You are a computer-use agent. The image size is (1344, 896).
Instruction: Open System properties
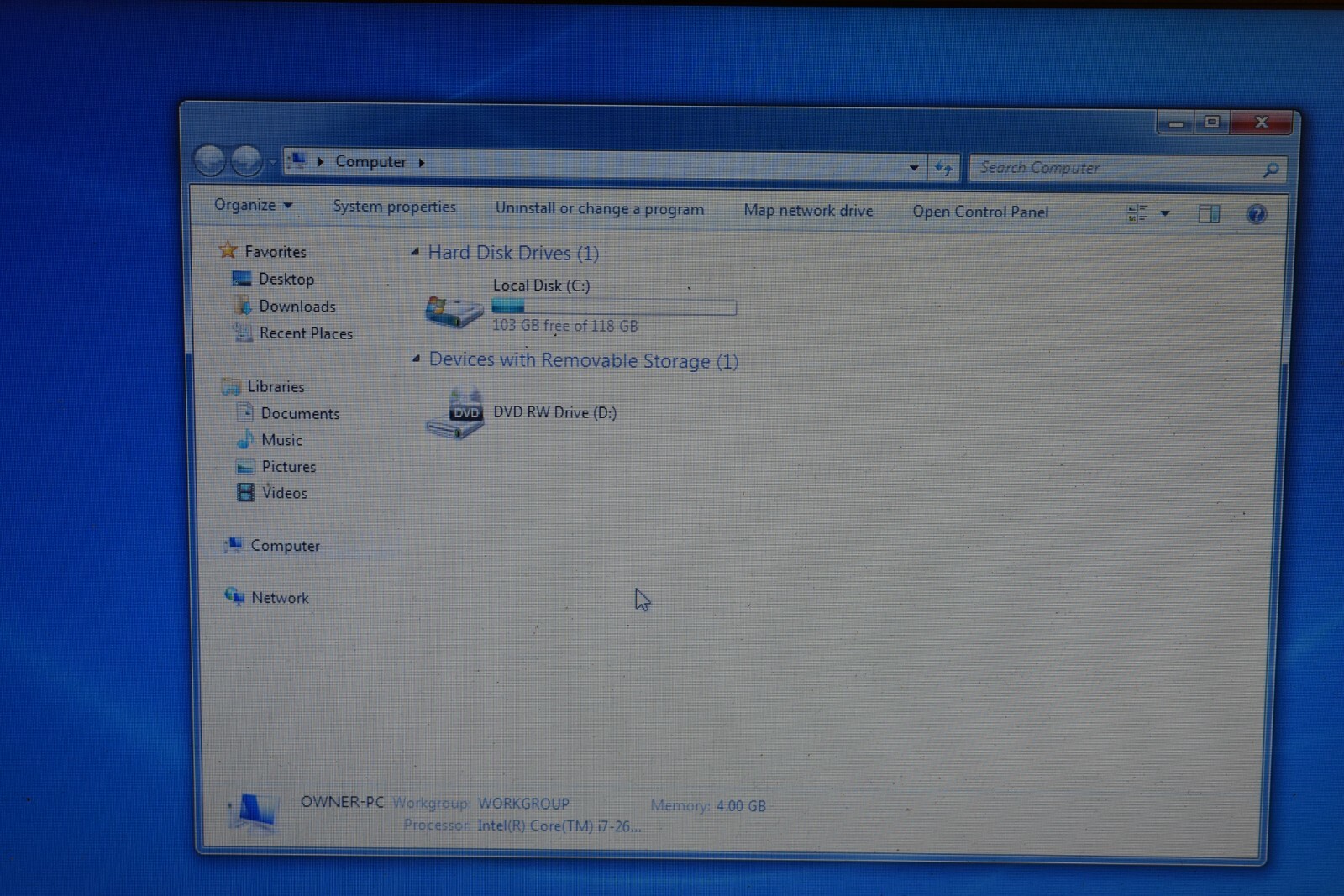pos(394,207)
